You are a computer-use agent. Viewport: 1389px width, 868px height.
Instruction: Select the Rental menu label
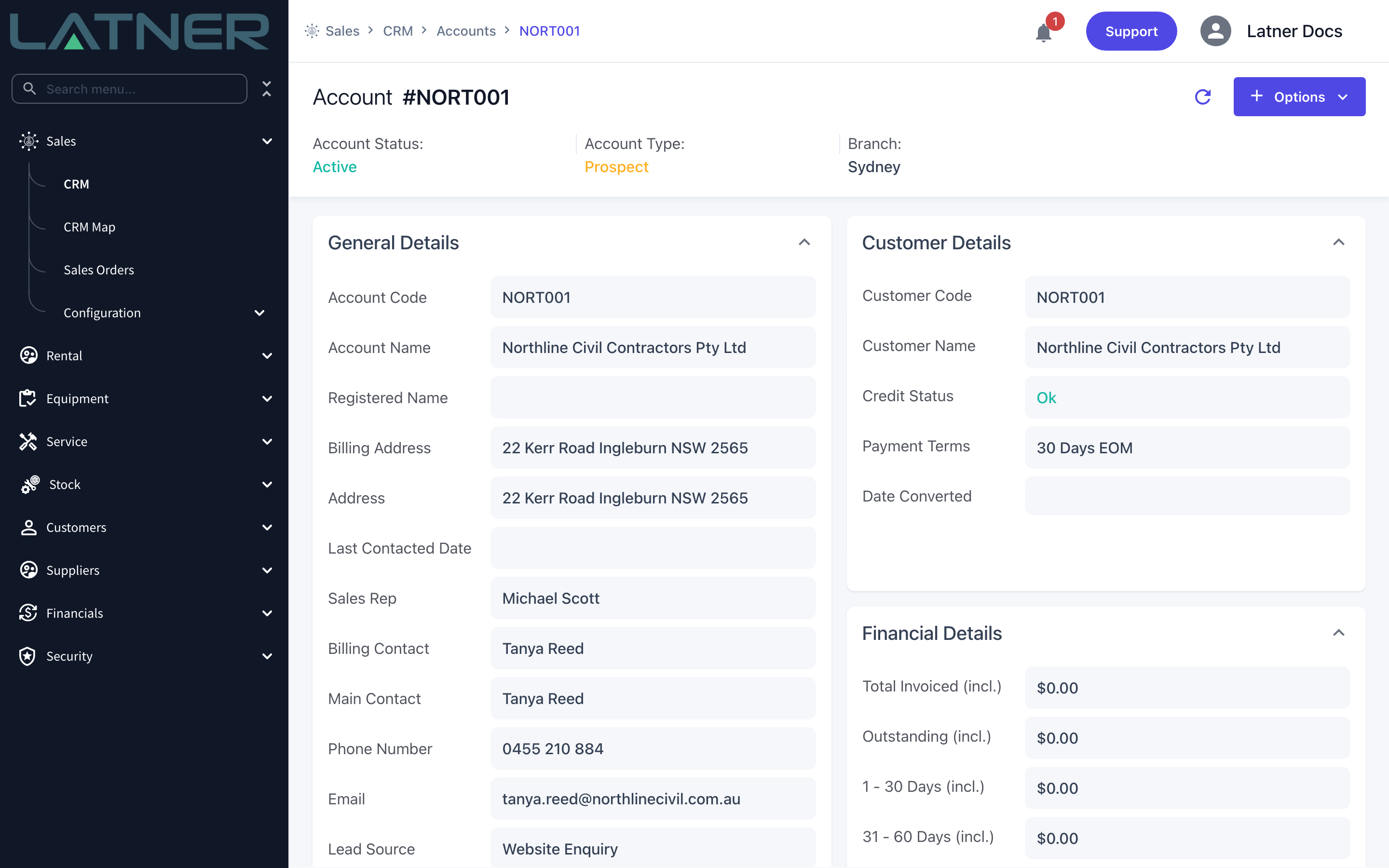point(64,356)
